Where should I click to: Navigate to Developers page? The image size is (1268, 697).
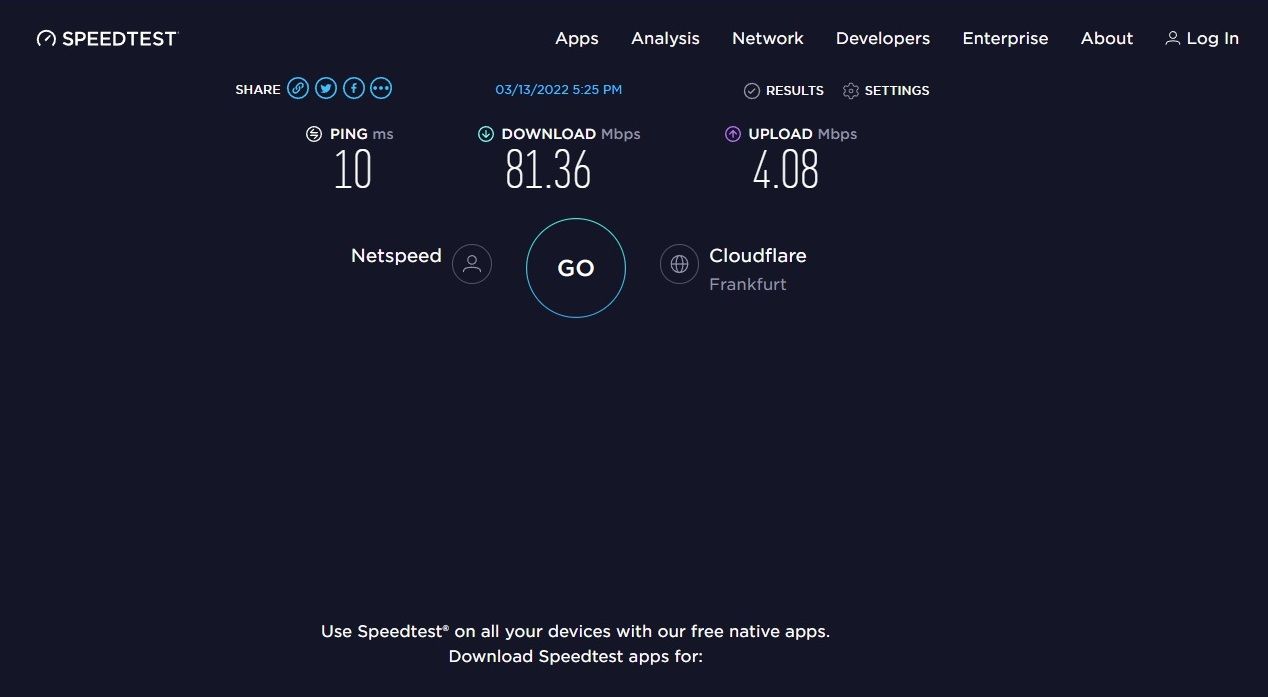coord(883,38)
